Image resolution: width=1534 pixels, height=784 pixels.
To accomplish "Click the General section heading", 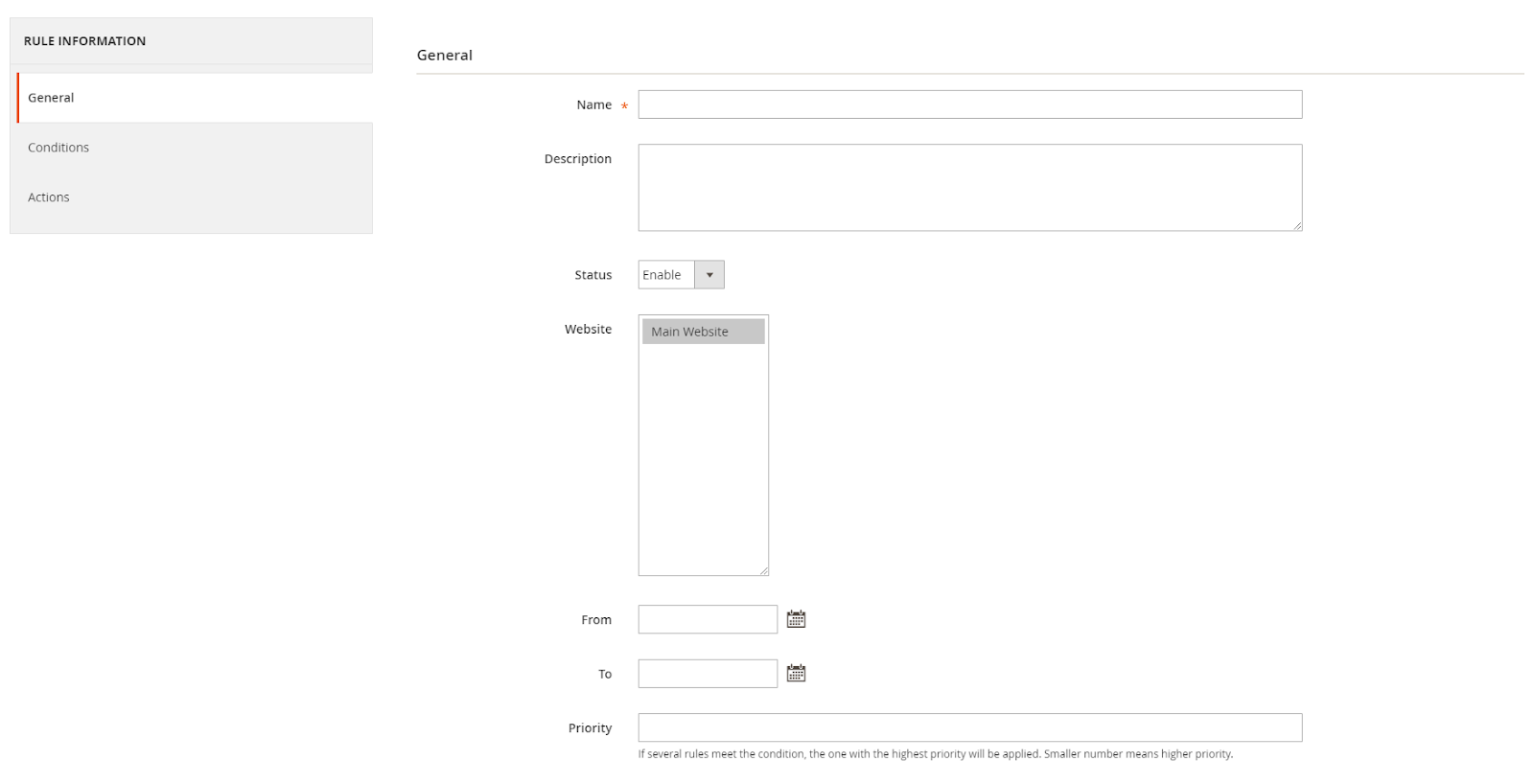I will tap(445, 56).
